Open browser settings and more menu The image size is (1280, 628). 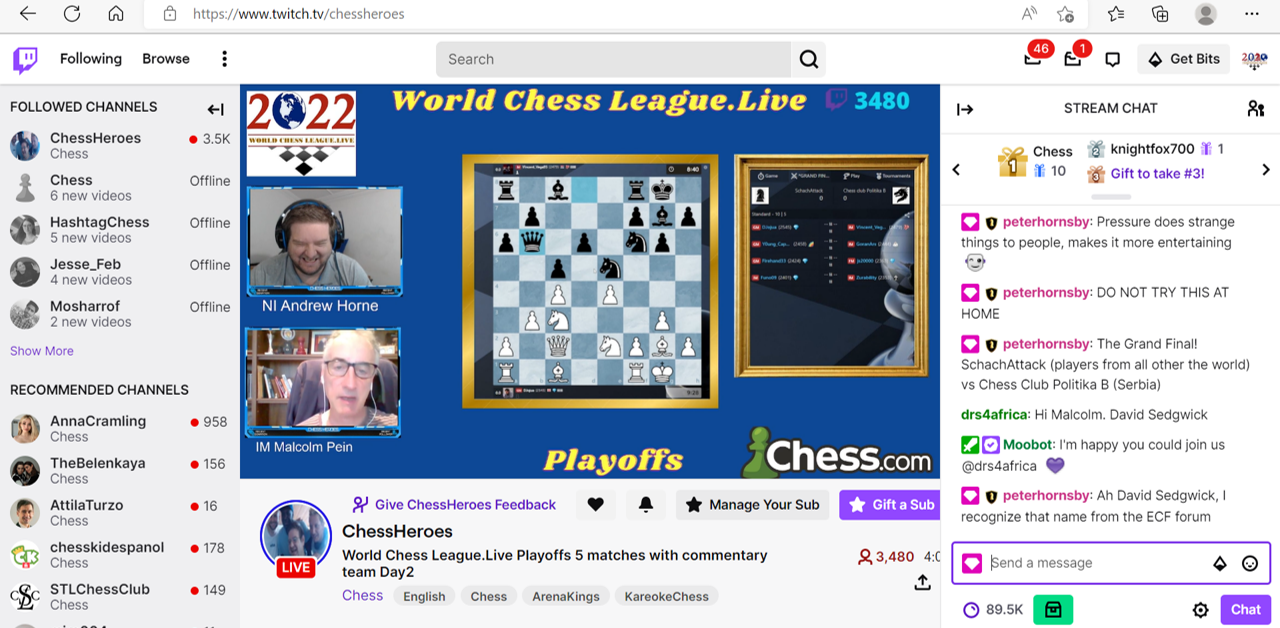pyautogui.click(x=1252, y=14)
